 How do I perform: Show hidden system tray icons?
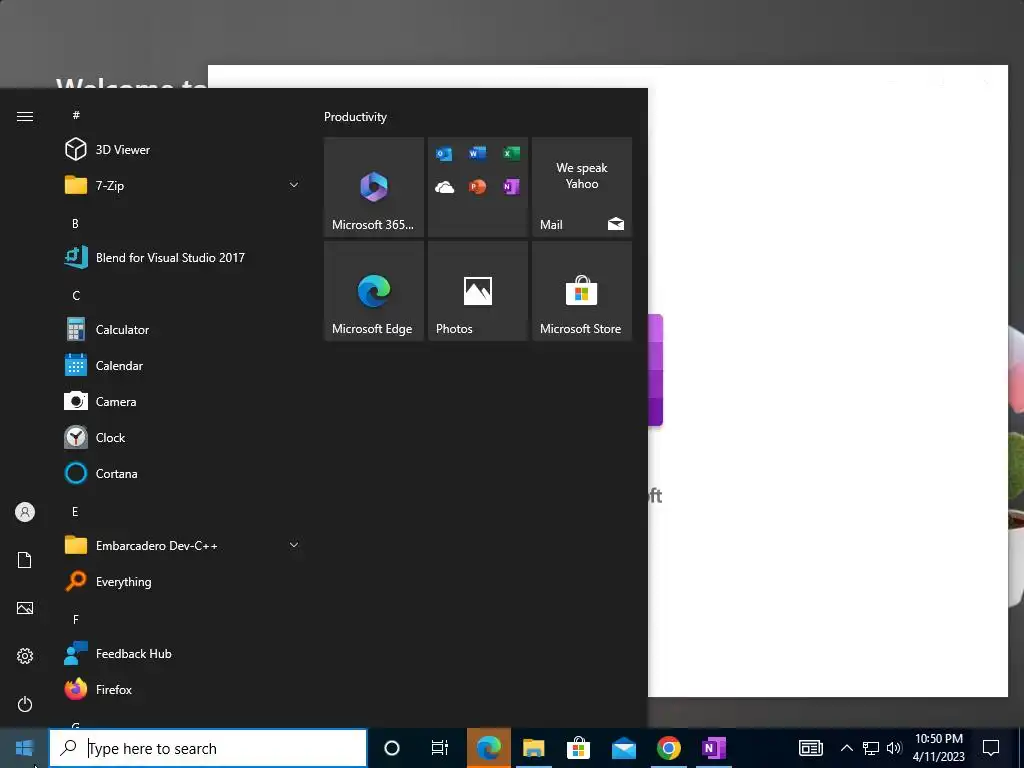[x=846, y=748]
